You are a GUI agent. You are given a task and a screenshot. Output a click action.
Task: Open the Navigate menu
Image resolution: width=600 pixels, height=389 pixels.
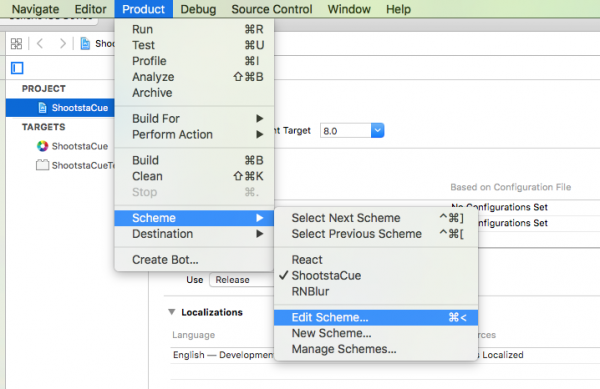36,9
